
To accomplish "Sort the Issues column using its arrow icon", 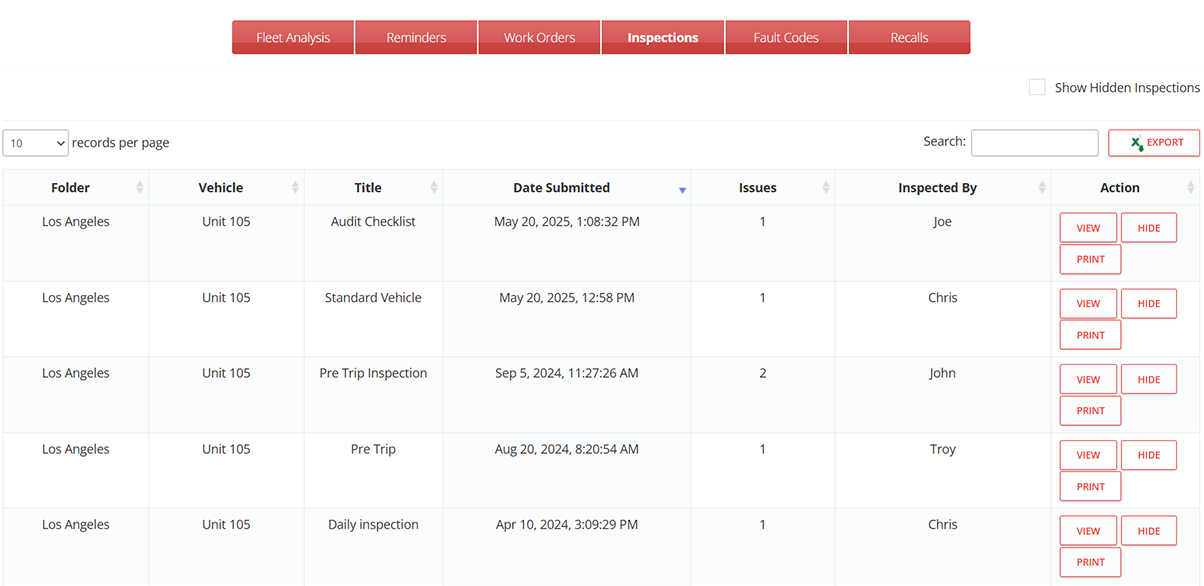I will pyautogui.click(x=825, y=187).
